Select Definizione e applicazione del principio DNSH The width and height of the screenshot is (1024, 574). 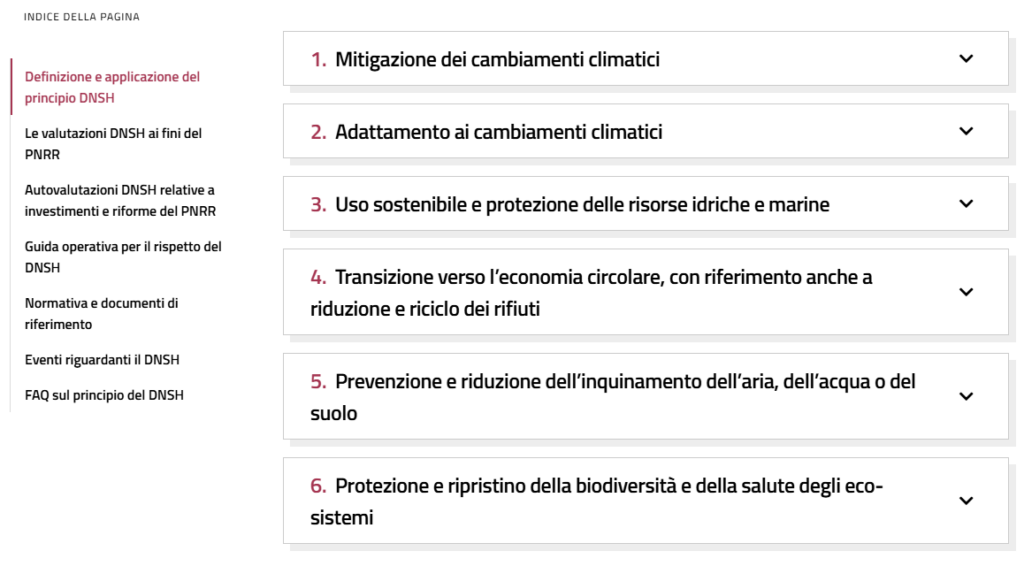tap(112, 87)
